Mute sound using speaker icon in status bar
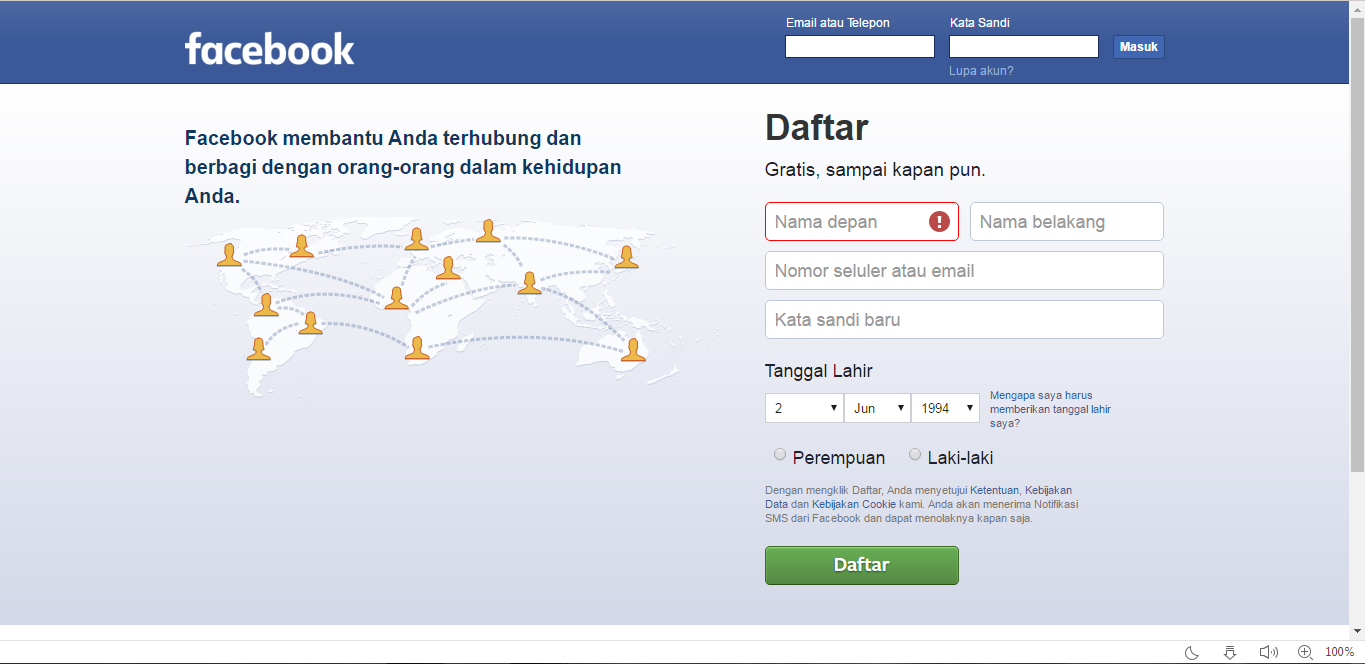1365x664 pixels. 1268,652
